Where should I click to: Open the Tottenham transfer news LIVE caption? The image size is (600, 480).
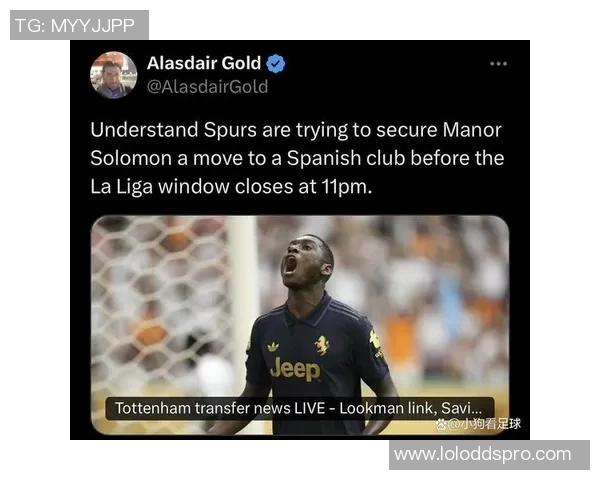tap(300, 408)
